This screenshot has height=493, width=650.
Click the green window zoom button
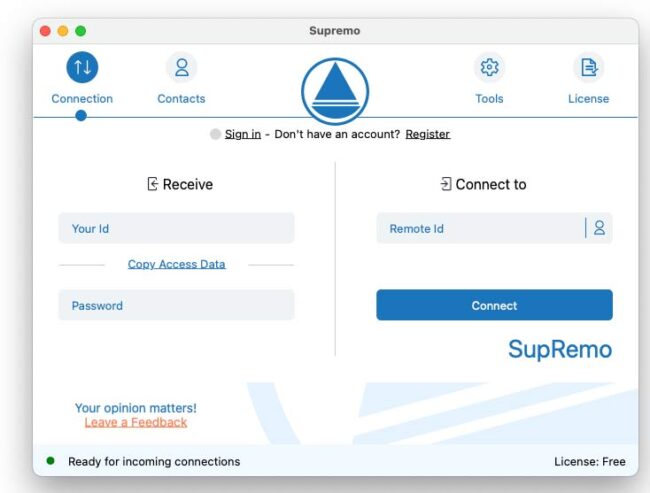pos(81,31)
